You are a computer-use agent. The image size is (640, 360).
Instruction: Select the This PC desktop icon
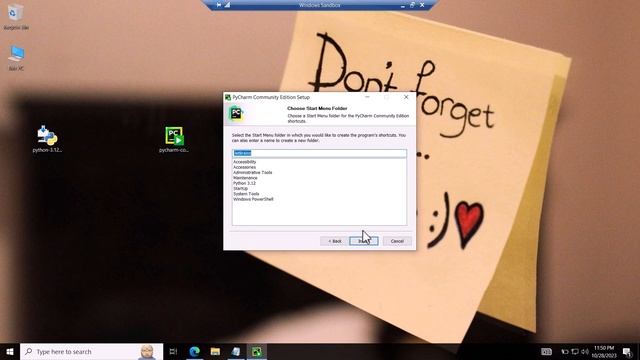tap(16, 58)
